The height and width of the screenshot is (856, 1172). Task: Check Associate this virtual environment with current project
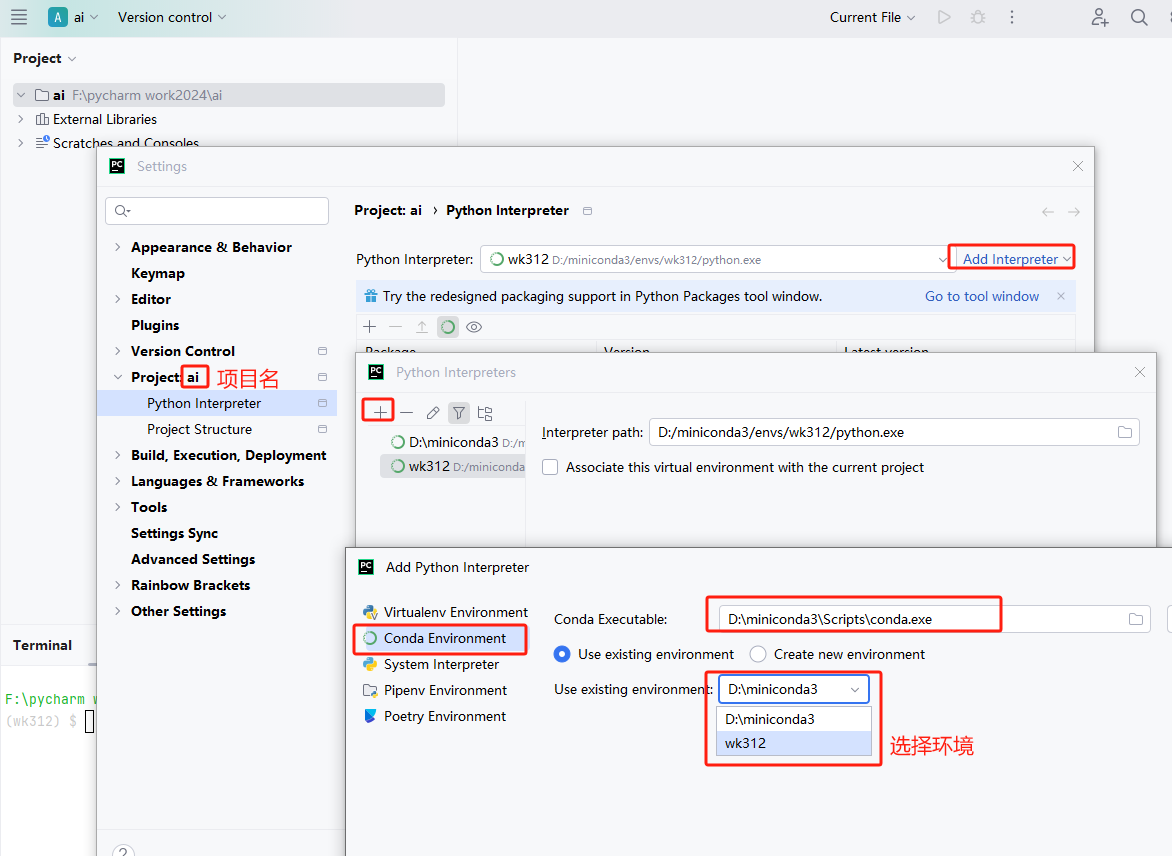click(550, 467)
